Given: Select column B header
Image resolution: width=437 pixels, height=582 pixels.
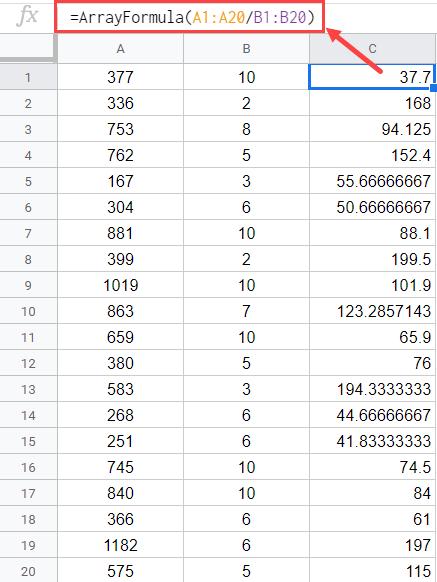Looking at the screenshot, I should [246, 49].
